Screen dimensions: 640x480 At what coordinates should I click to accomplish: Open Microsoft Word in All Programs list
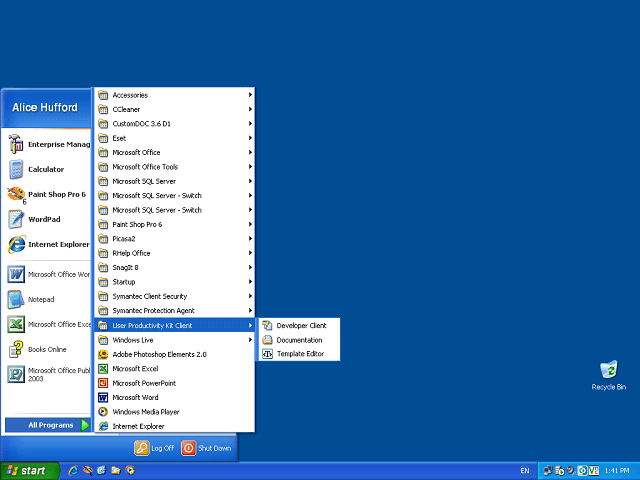tap(174, 397)
